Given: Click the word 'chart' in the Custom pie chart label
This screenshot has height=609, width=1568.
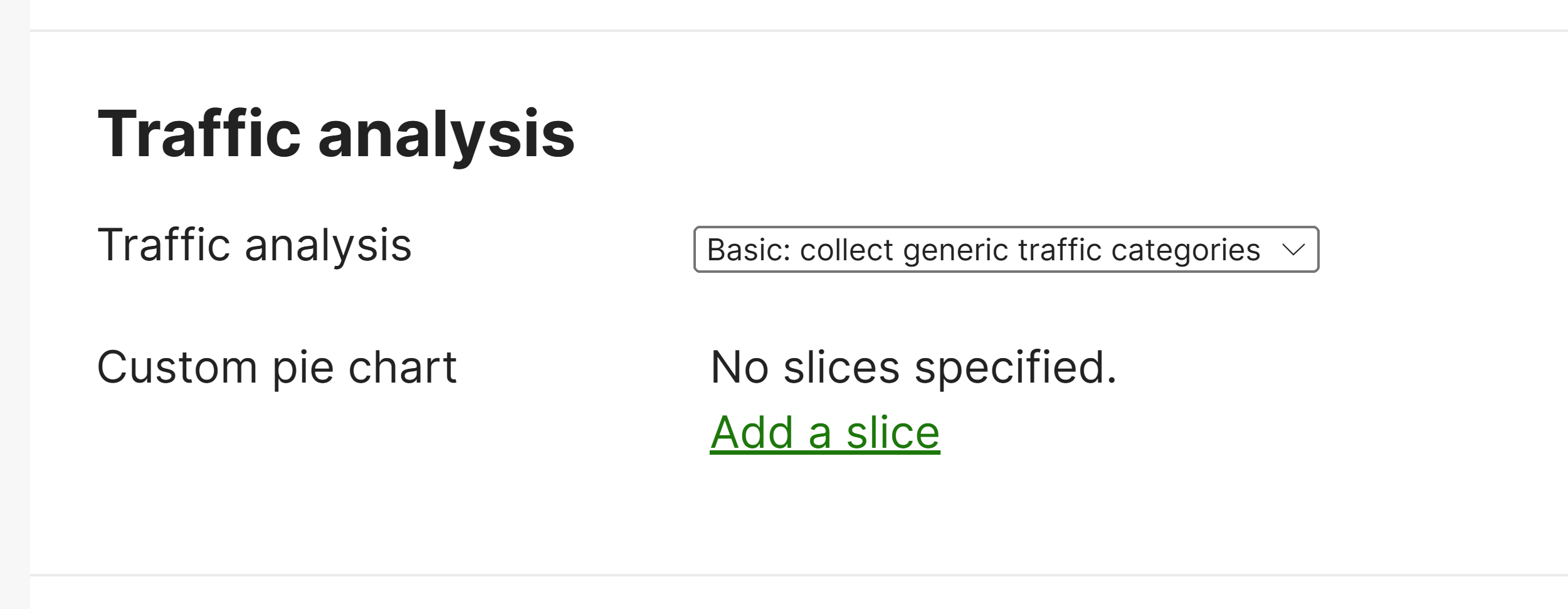Looking at the screenshot, I should 402,368.
